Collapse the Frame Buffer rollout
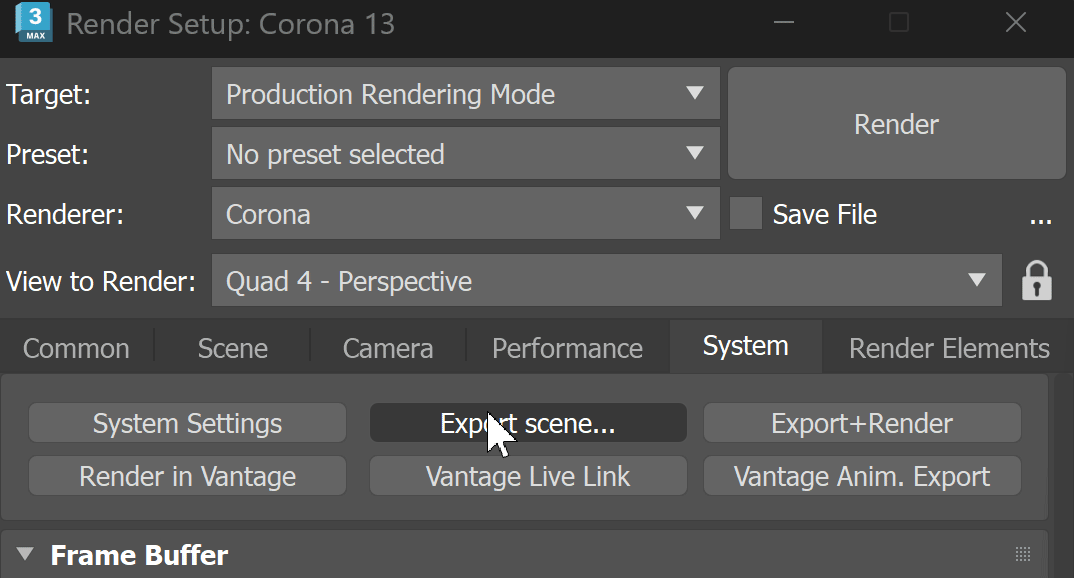1074x578 pixels. (25, 554)
